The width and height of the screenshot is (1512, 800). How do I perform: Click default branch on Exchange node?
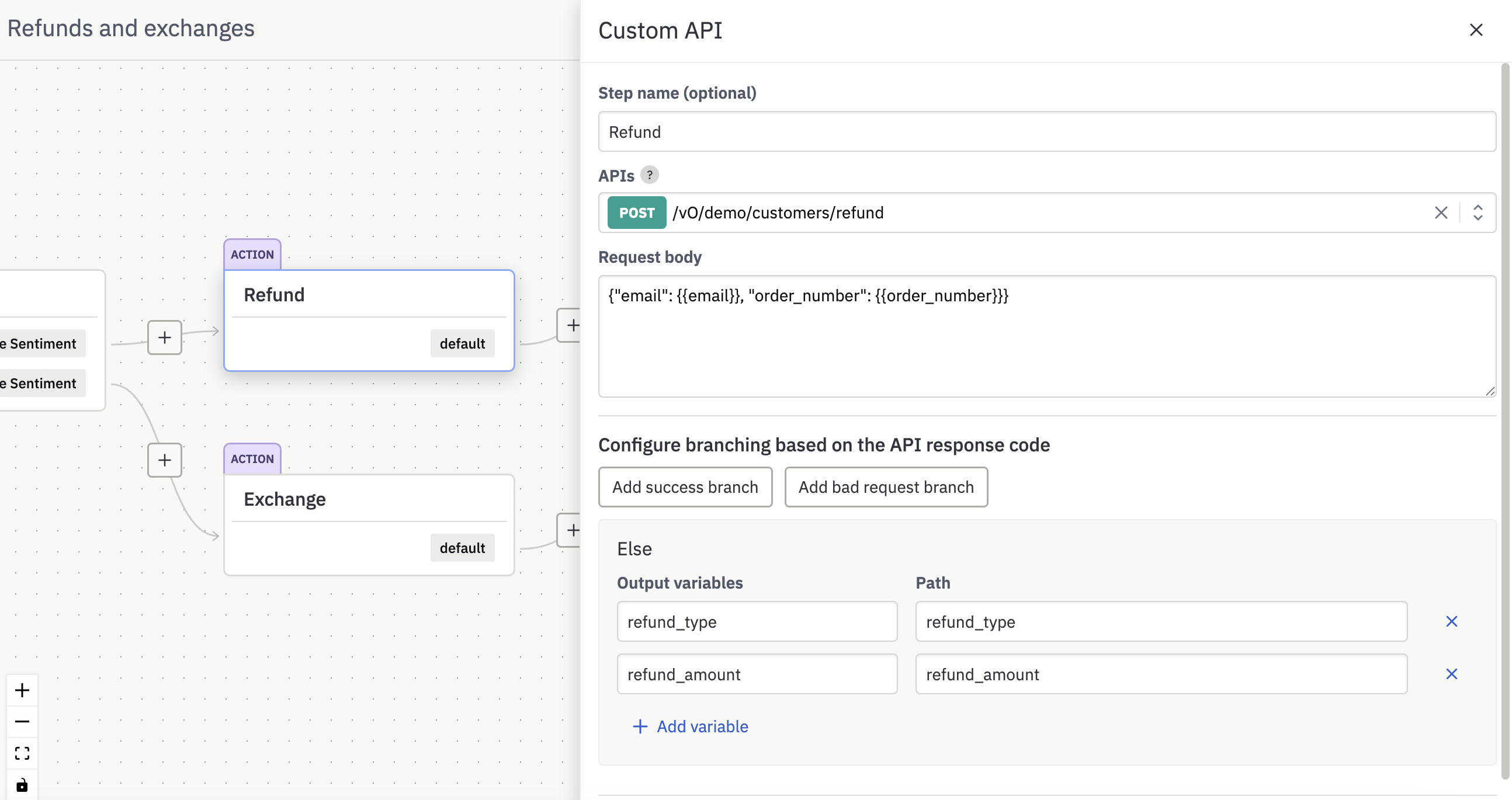462,548
